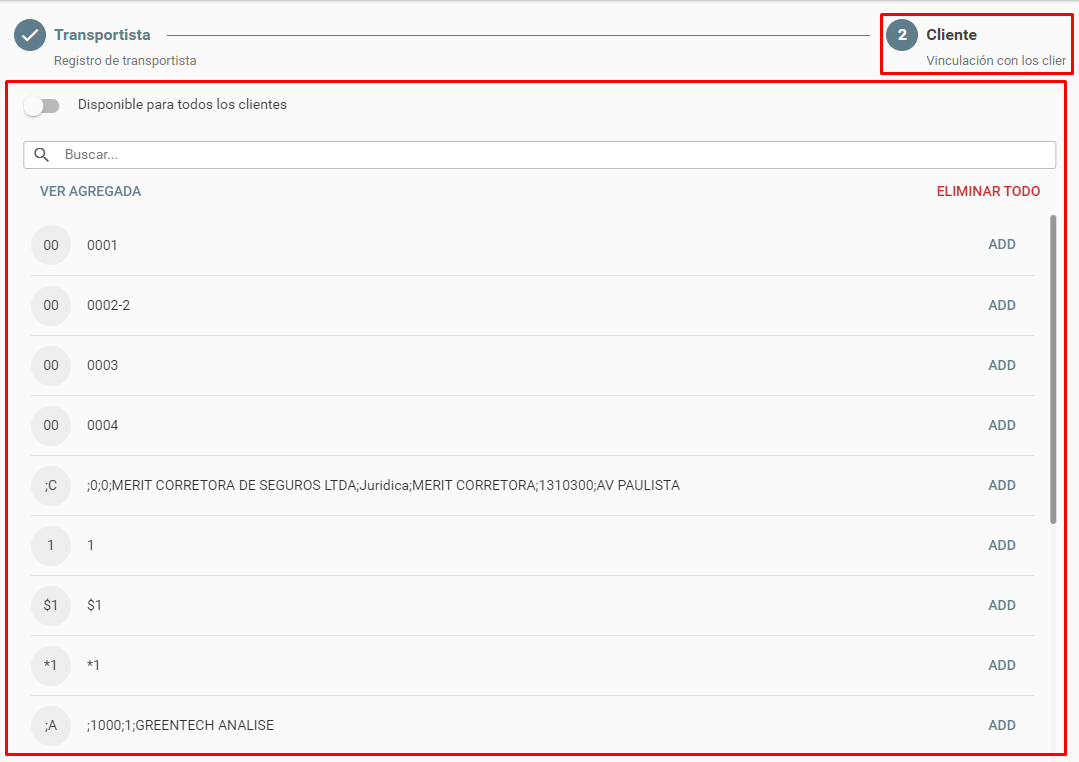Viewport: 1079px width, 762px height.
Task: Add the MERIT CORRETORA DE SEGUROS client
Action: (x=1002, y=485)
